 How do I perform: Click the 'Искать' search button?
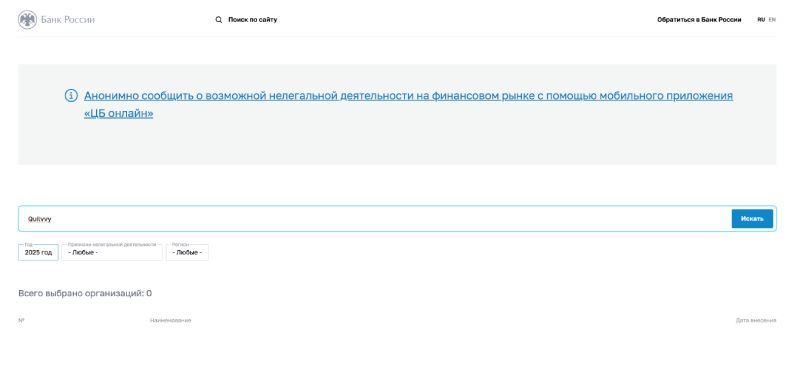coord(752,219)
